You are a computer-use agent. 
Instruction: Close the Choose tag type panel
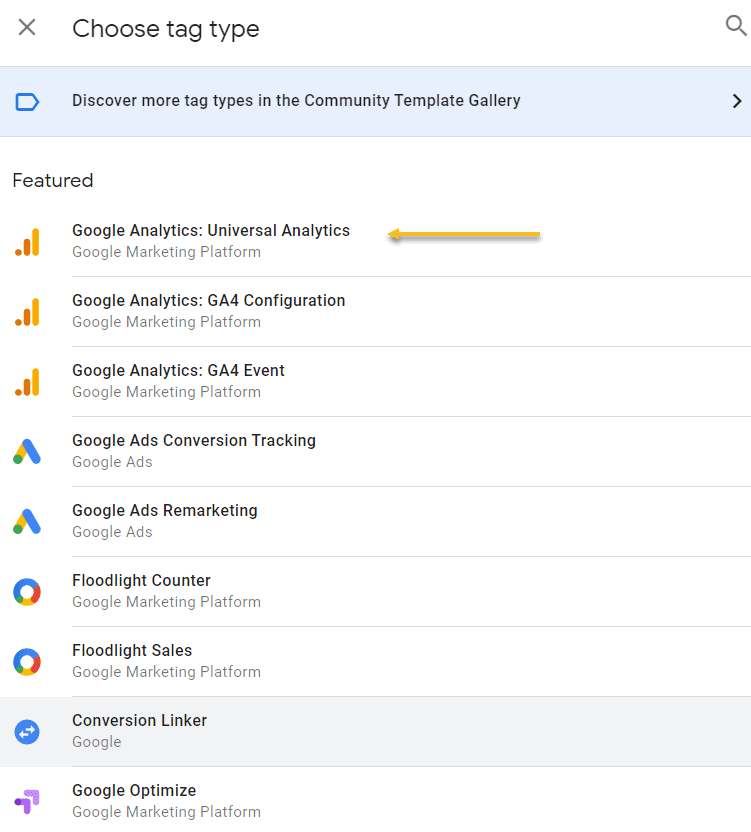tap(27, 28)
